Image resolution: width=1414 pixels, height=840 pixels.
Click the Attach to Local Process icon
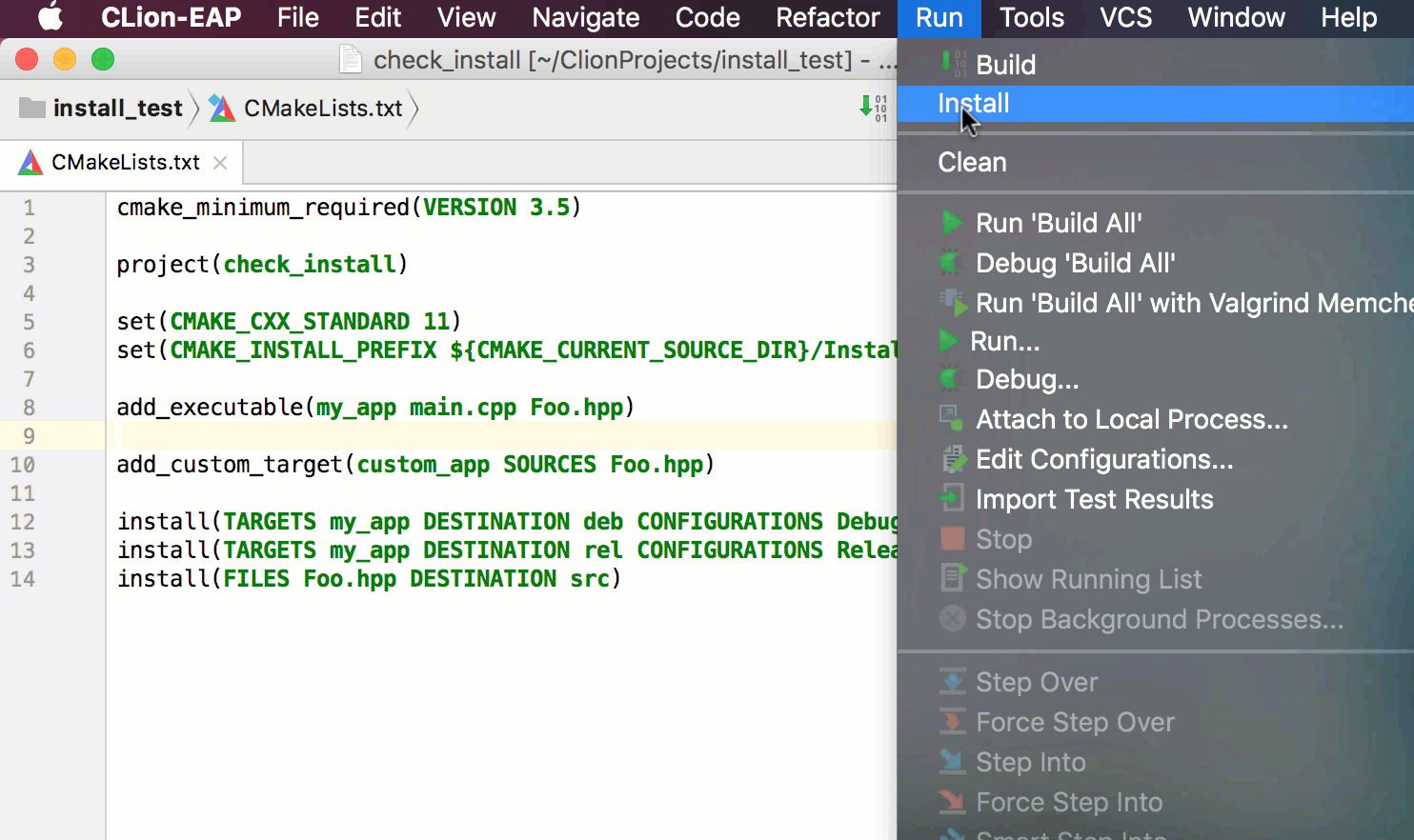(x=952, y=418)
